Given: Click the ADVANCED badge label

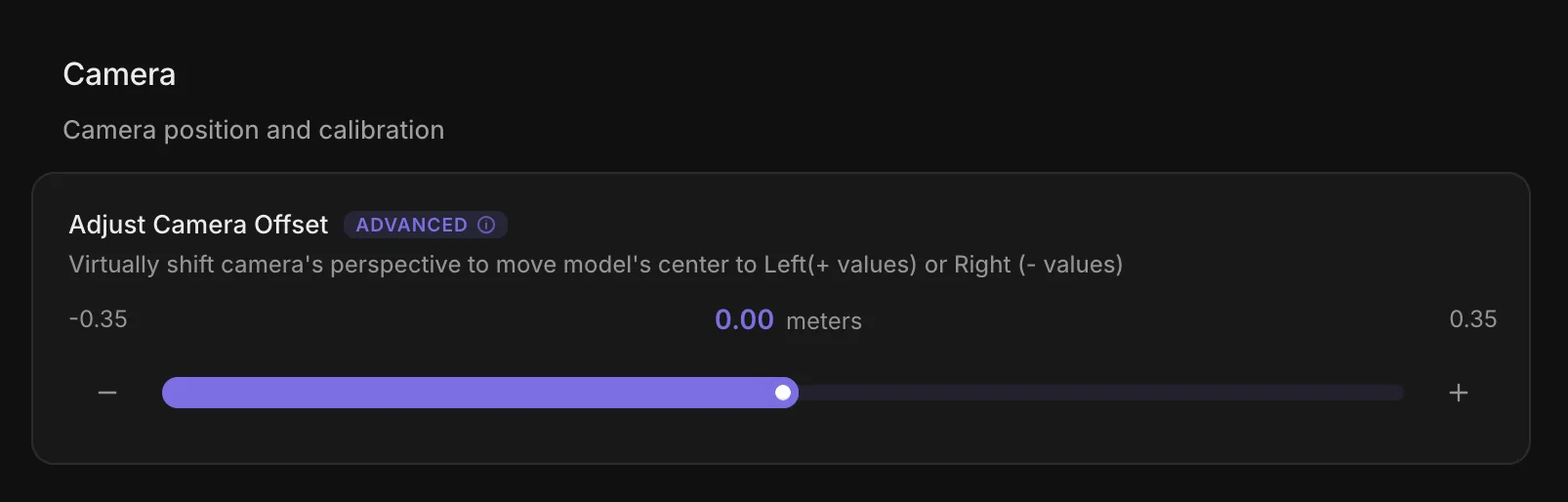Looking at the screenshot, I should coord(412,225).
